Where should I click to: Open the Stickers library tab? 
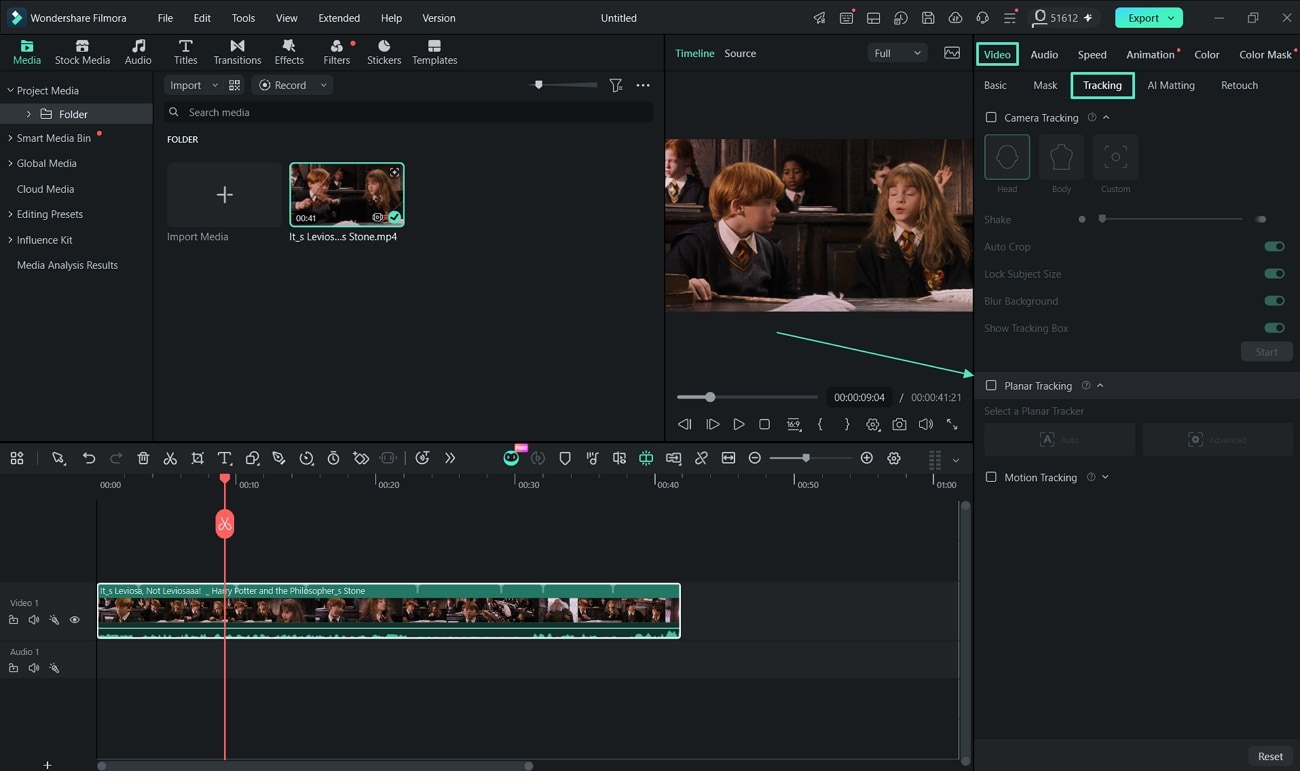coord(384,52)
